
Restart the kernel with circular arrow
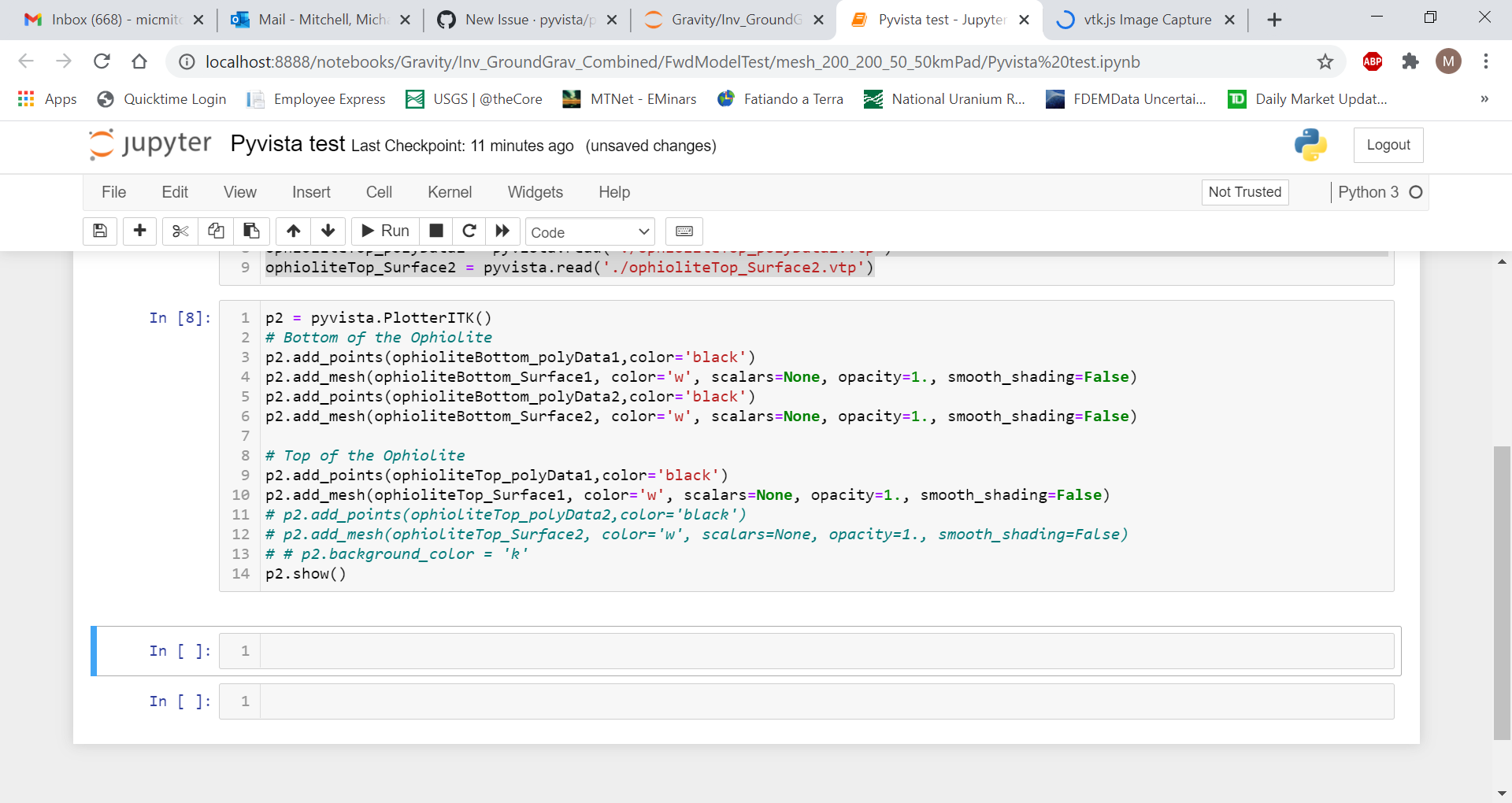469,231
